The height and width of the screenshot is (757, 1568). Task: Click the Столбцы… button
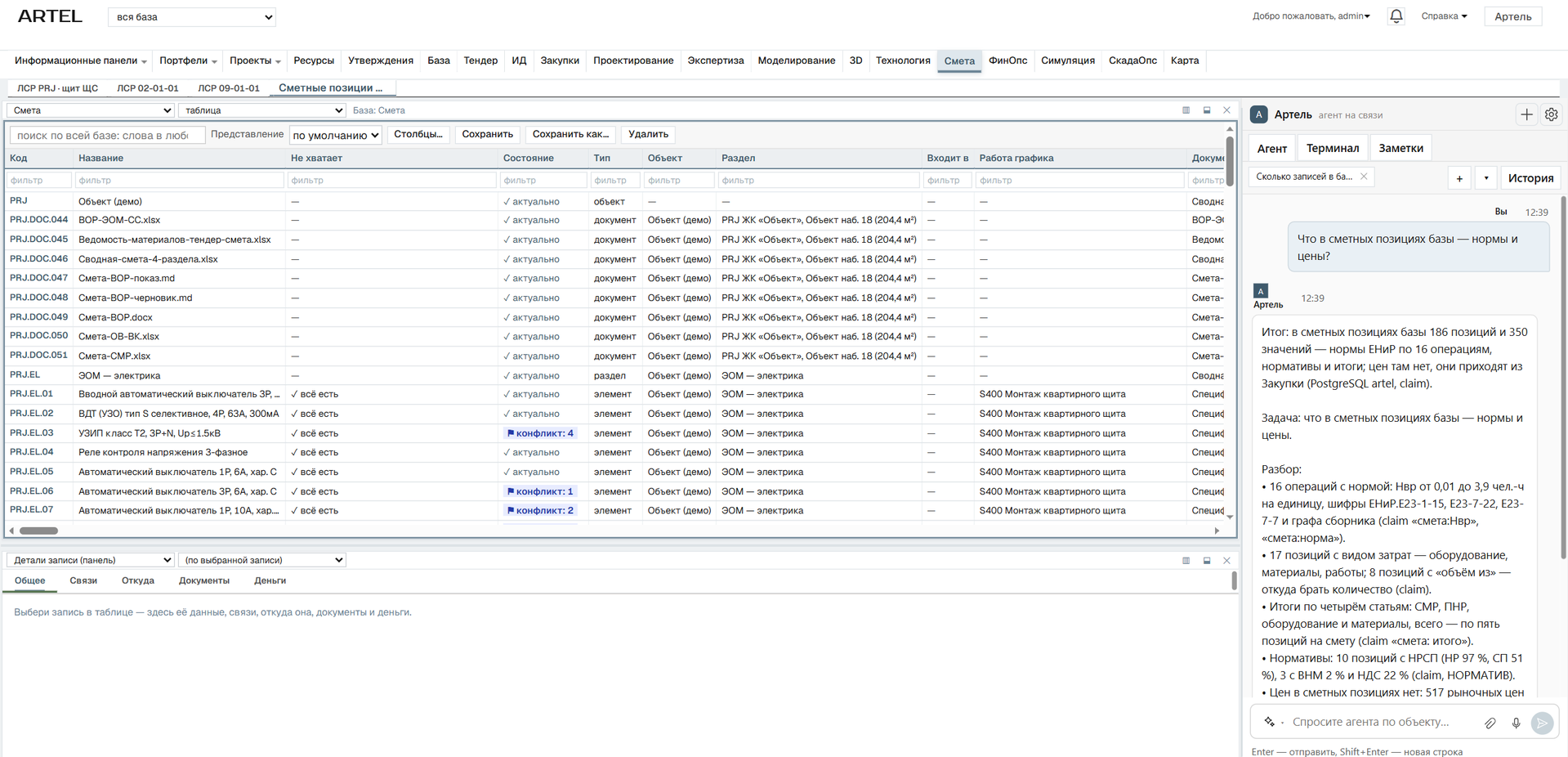click(418, 134)
